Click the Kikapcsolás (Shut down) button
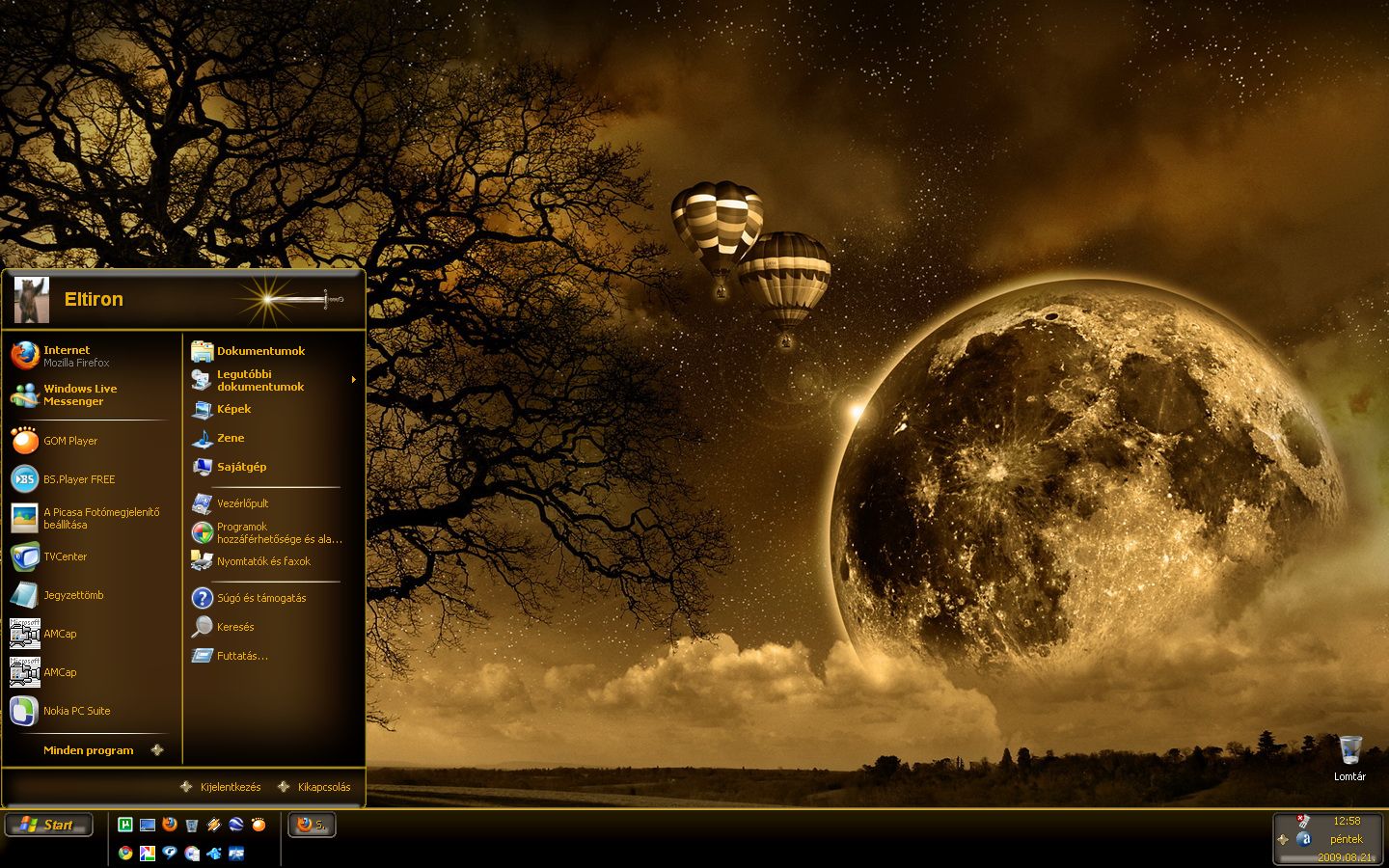The height and width of the screenshot is (868, 1389). (314, 787)
